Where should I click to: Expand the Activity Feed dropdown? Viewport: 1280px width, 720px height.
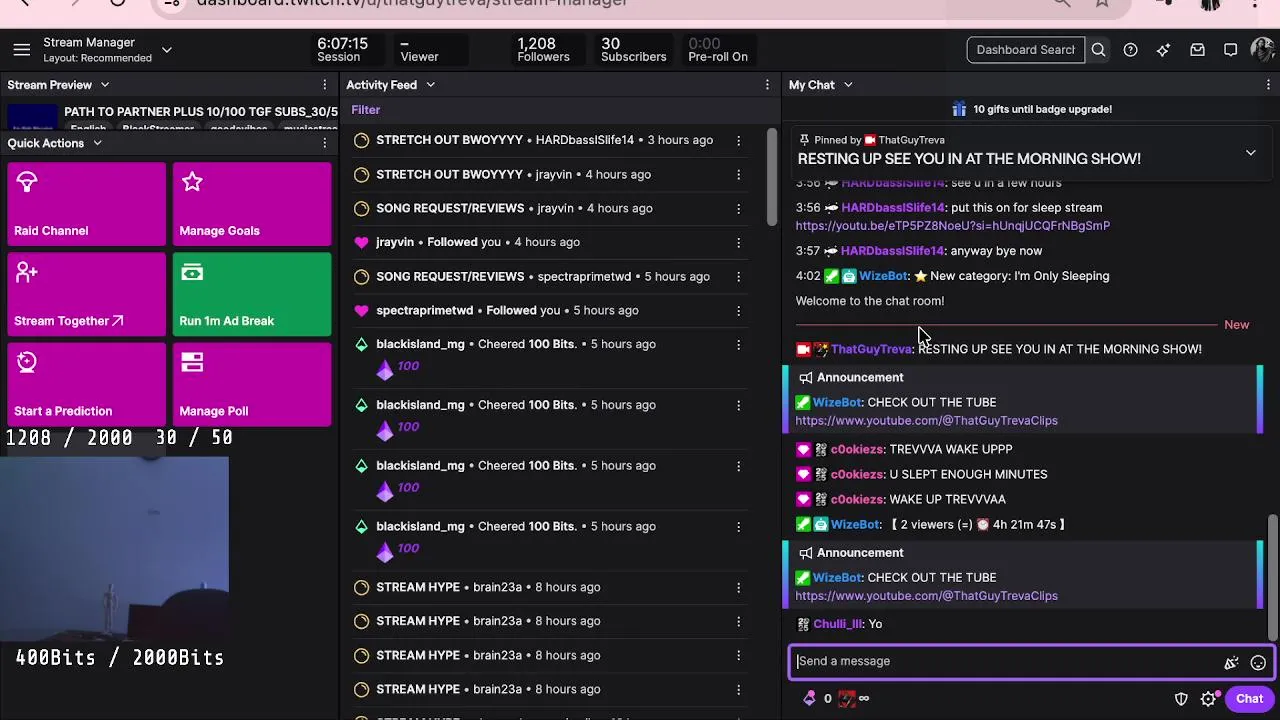pos(430,85)
